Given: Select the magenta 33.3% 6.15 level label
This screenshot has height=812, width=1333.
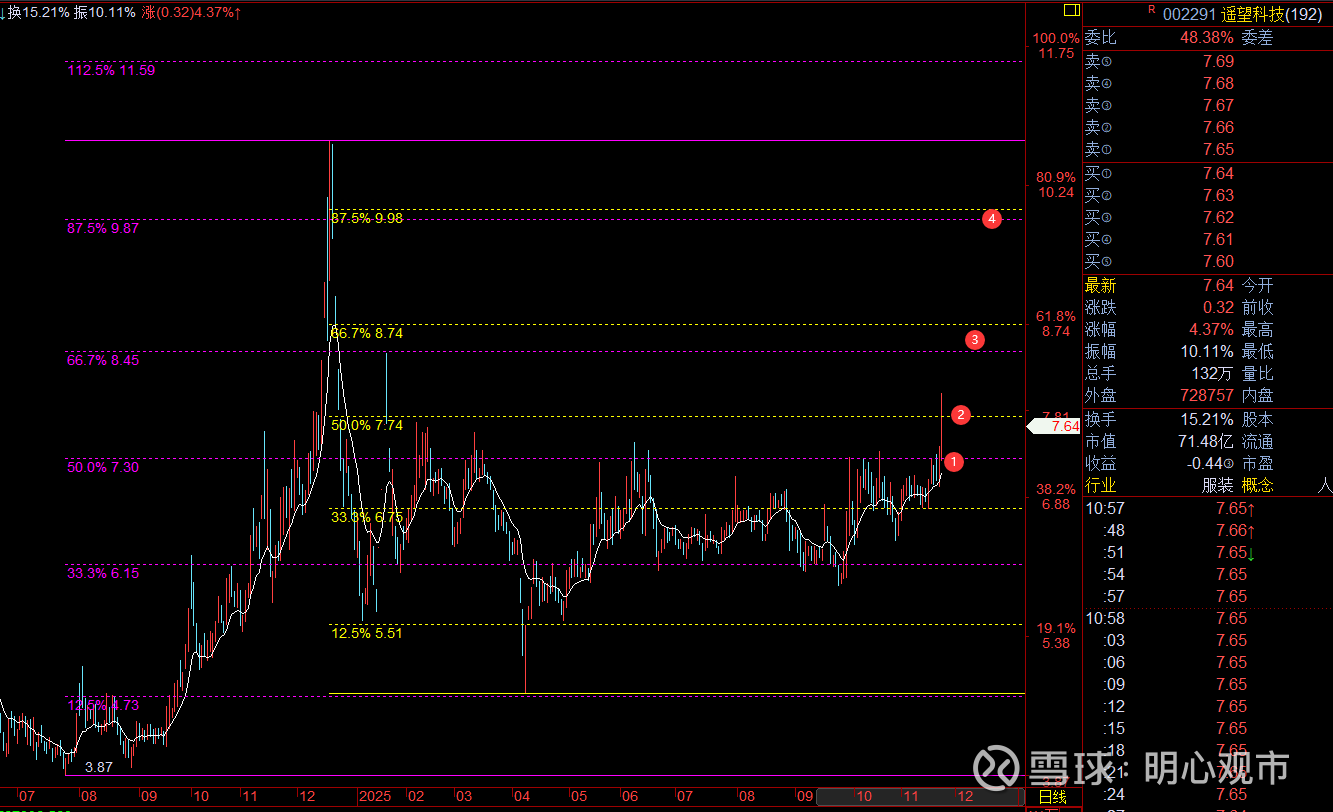Looking at the screenshot, I should click(103, 573).
